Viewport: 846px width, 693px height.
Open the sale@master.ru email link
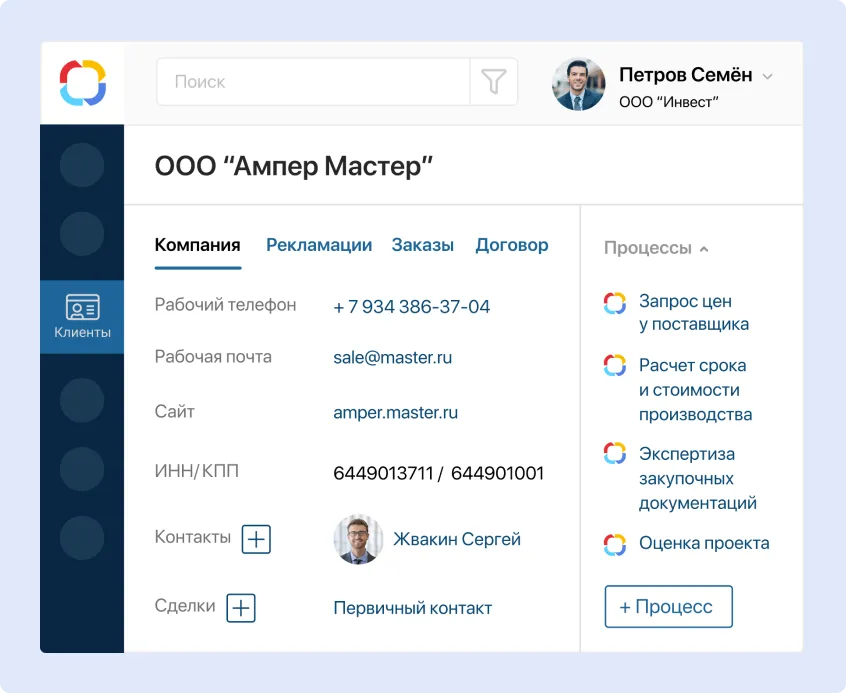coord(391,356)
